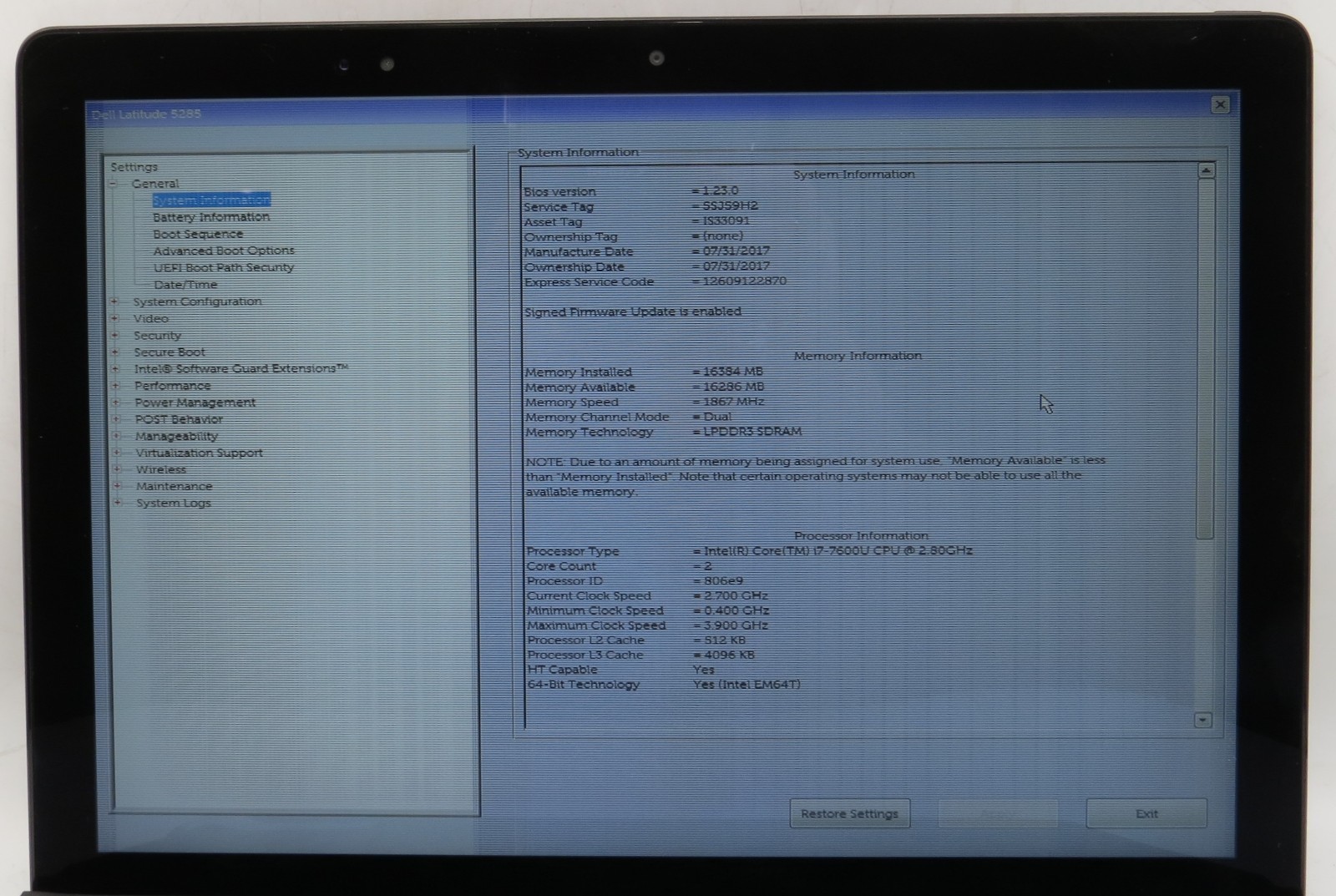Click the Manufacture Date row
The height and width of the screenshot is (896, 1336).
click(x=647, y=251)
